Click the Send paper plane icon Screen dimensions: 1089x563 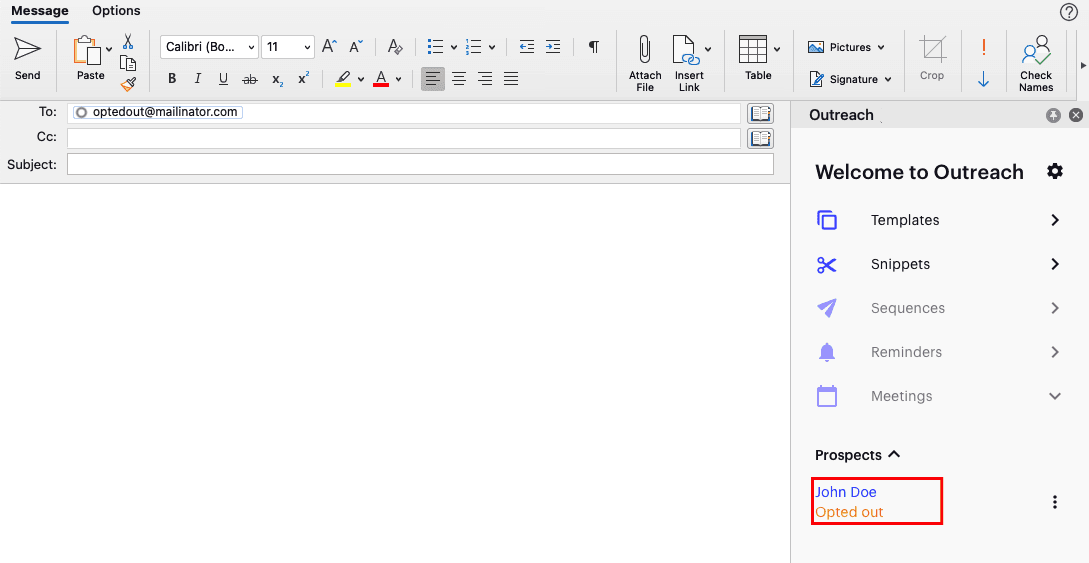27,50
